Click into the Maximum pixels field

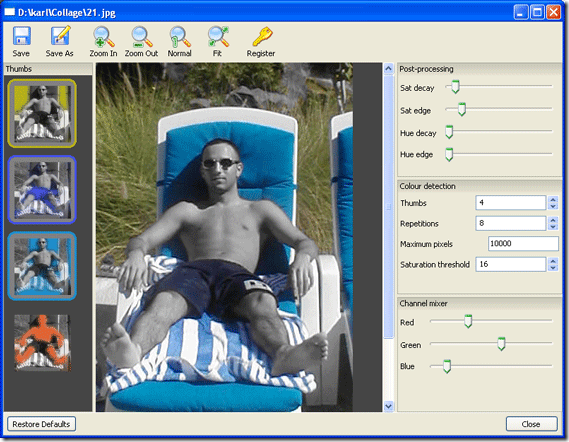point(523,243)
